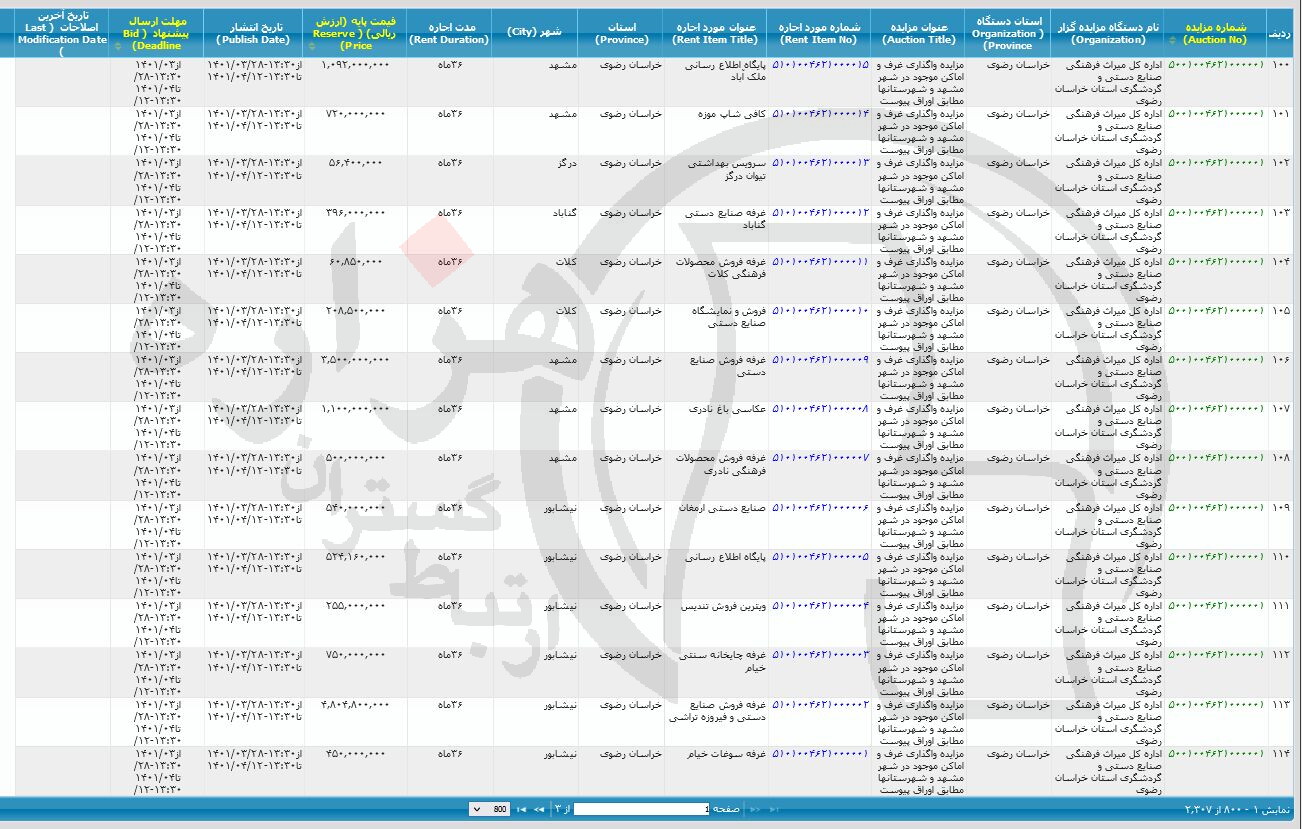Click the City column header

pyautogui.click(x=535, y=34)
